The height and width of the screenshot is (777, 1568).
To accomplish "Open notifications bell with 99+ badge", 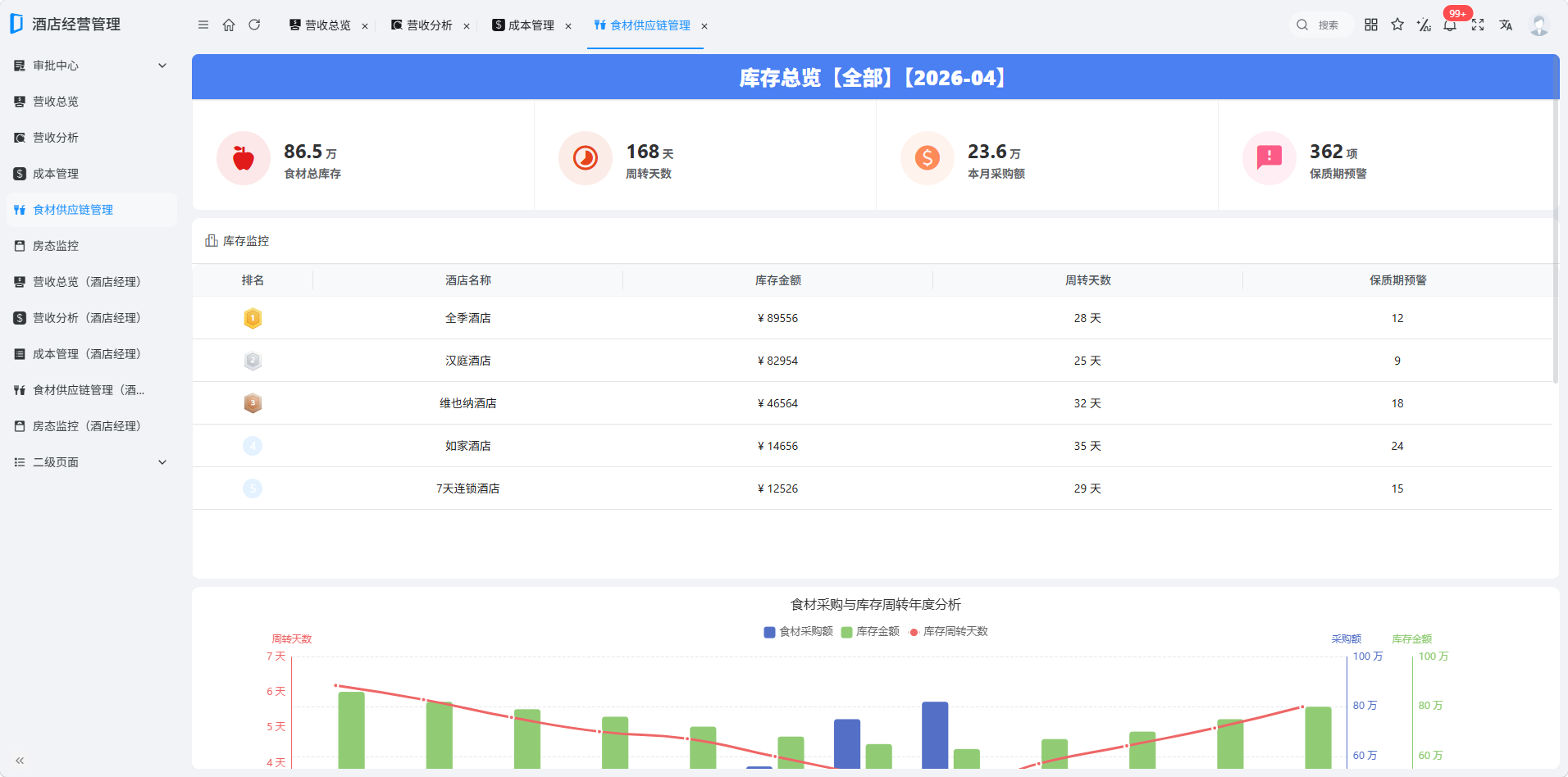I will [1451, 24].
